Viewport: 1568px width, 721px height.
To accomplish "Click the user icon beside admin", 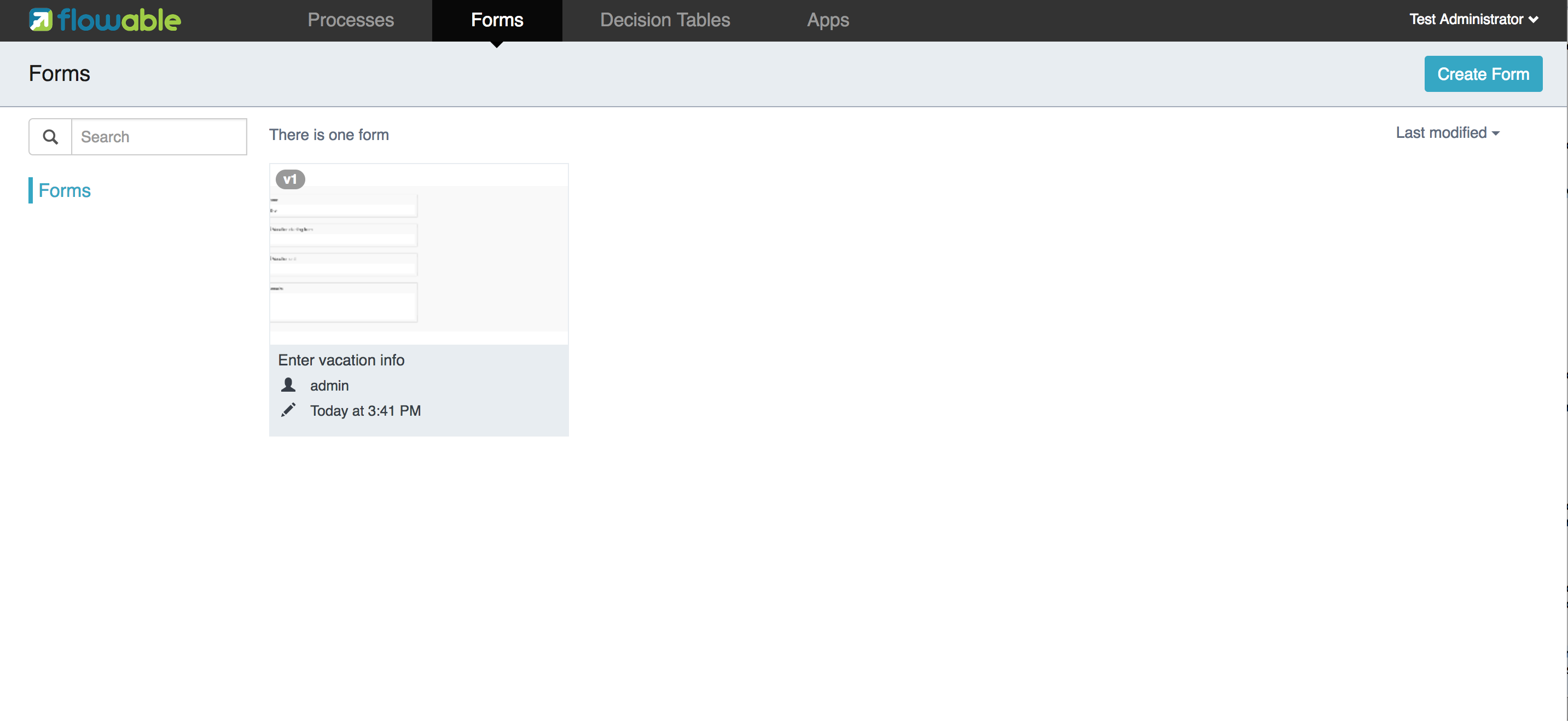I will click(288, 385).
